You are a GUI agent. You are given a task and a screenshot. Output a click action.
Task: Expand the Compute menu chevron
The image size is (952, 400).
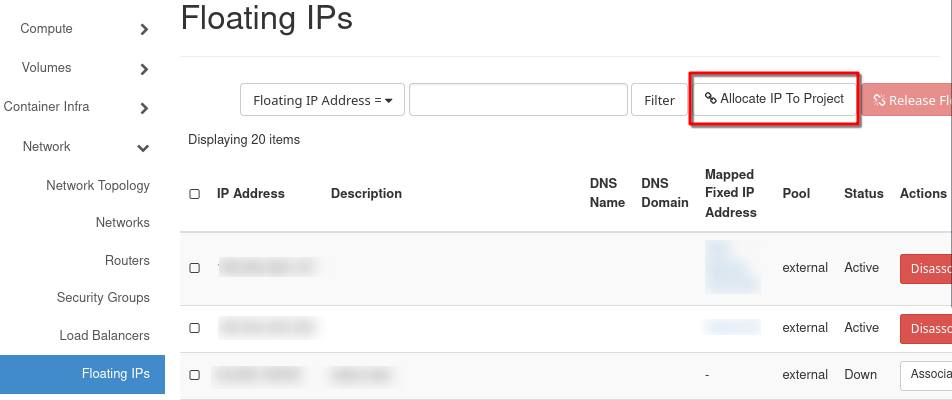pyautogui.click(x=144, y=30)
